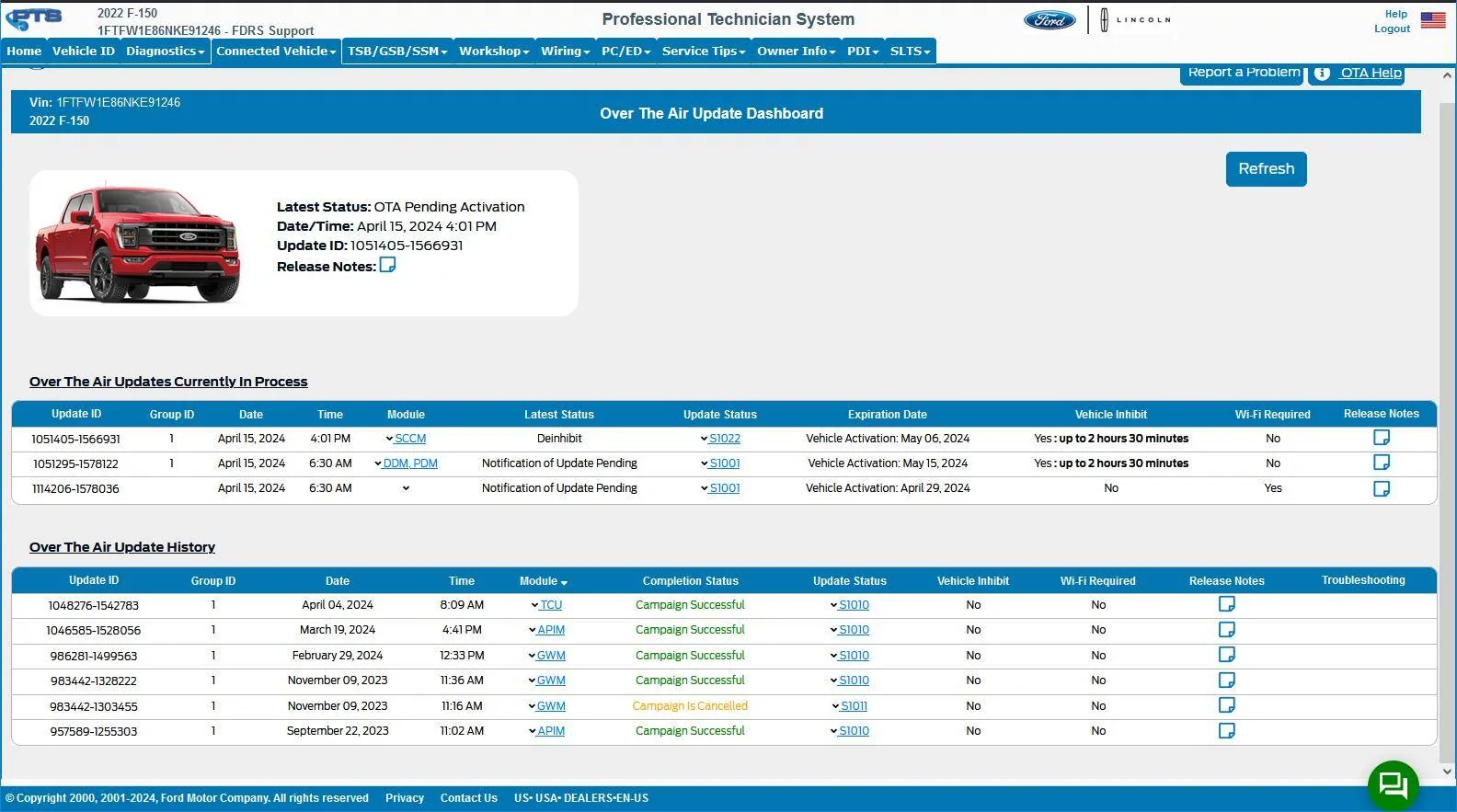This screenshot has height=812, width=1457.
Task: Expand the S1022 update status
Action: click(x=704, y=439)
